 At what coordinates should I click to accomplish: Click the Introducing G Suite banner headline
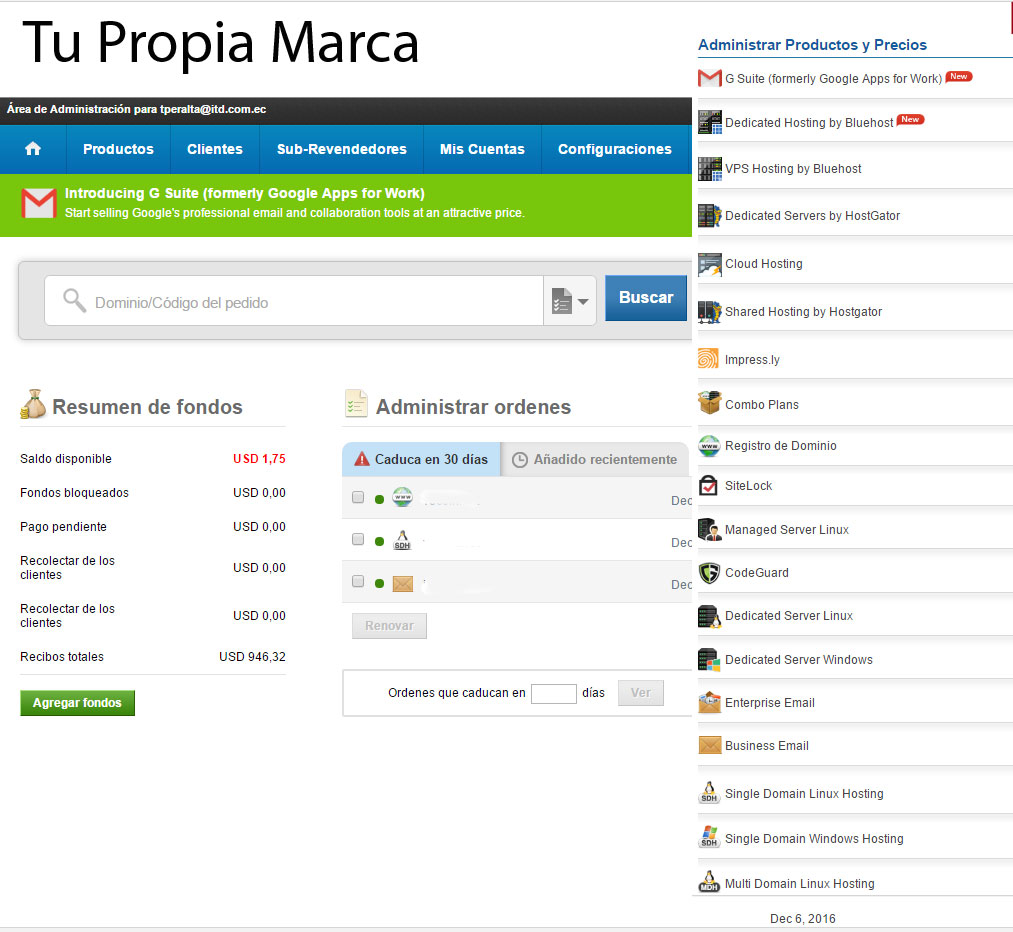245,193
